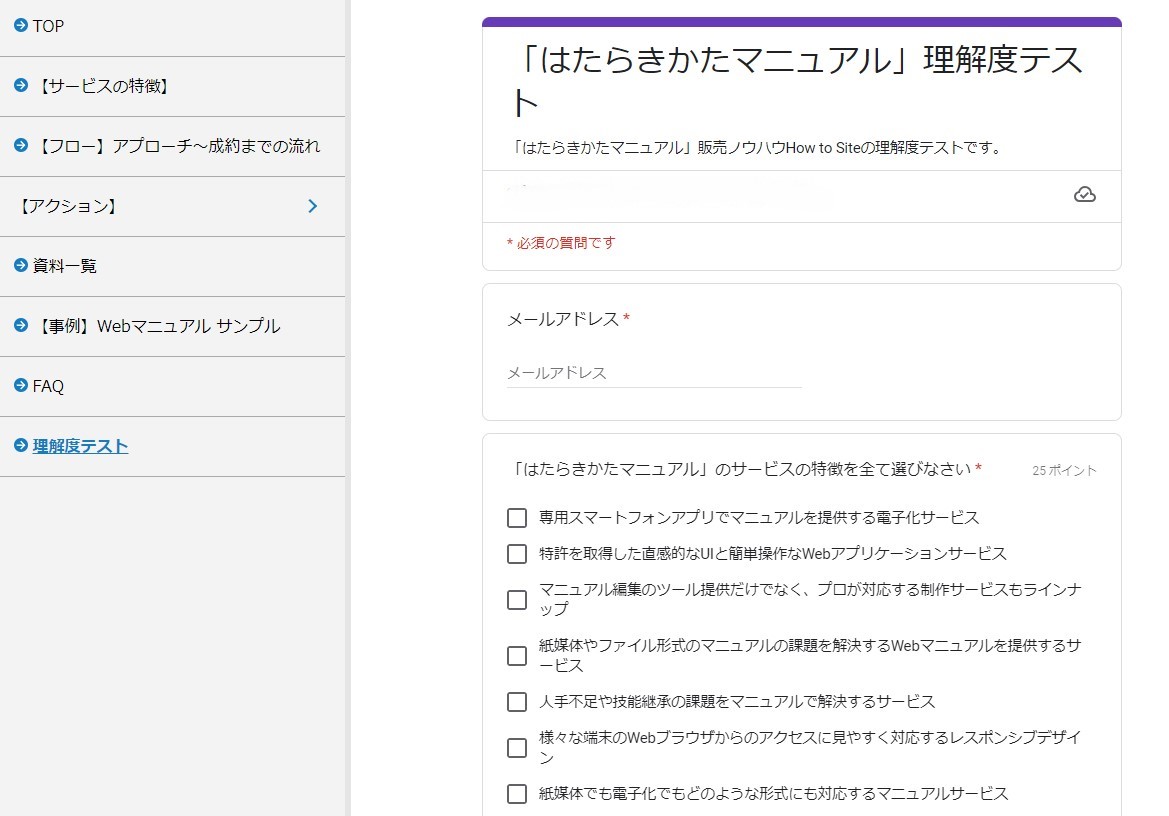The image size is (1169, 816).
Task: Click the arrow icon beside 【事例】Webマニュアル サンプル
Action: (x=20, y=326)
